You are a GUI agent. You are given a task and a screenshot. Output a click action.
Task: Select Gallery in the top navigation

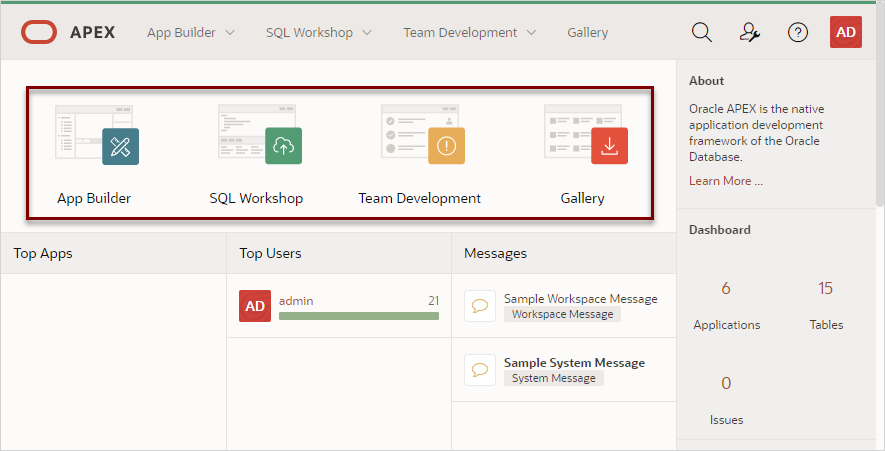pos(588,33)
